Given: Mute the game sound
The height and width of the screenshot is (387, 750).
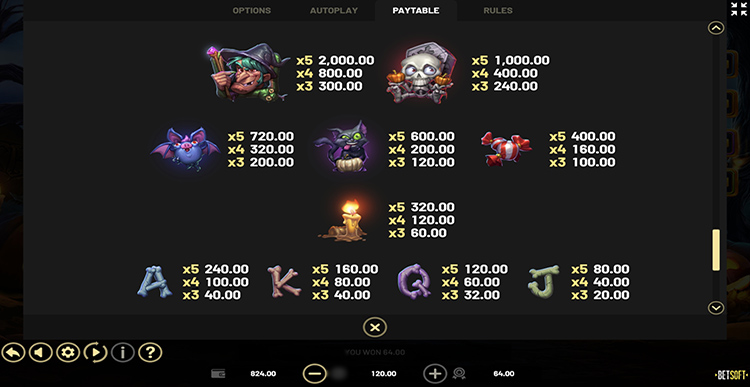Looking at the screenshot, I should (40, 353).
